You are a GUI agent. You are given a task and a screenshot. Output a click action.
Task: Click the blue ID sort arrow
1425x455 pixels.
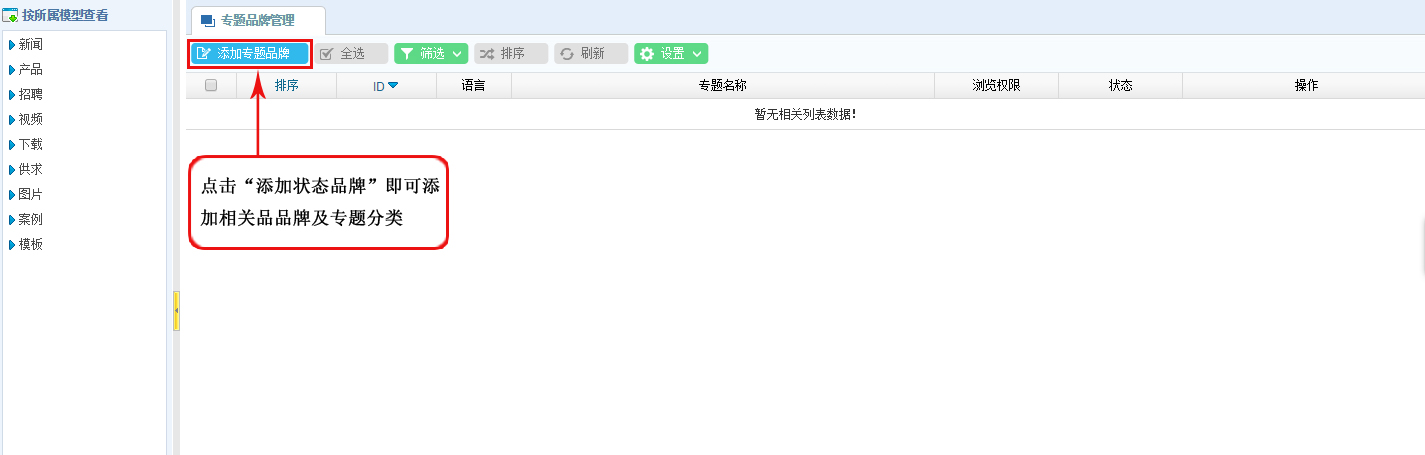point(393,86)
